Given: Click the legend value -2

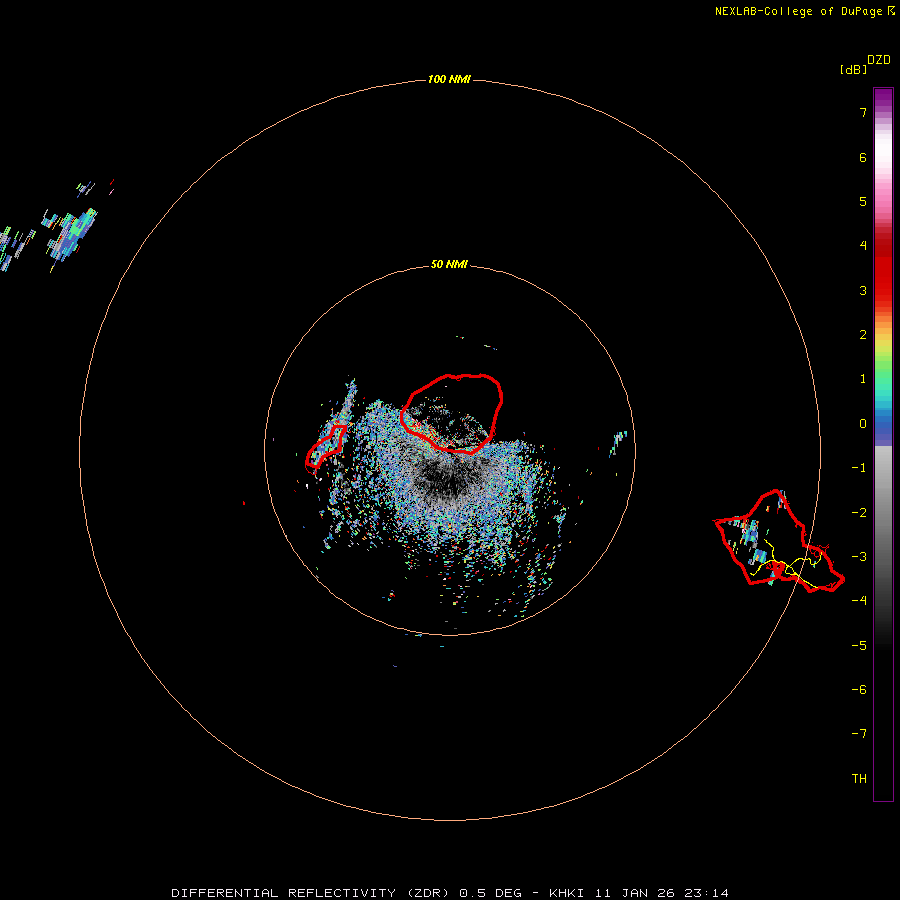Looking at the screenshot, I should [859, 512].
